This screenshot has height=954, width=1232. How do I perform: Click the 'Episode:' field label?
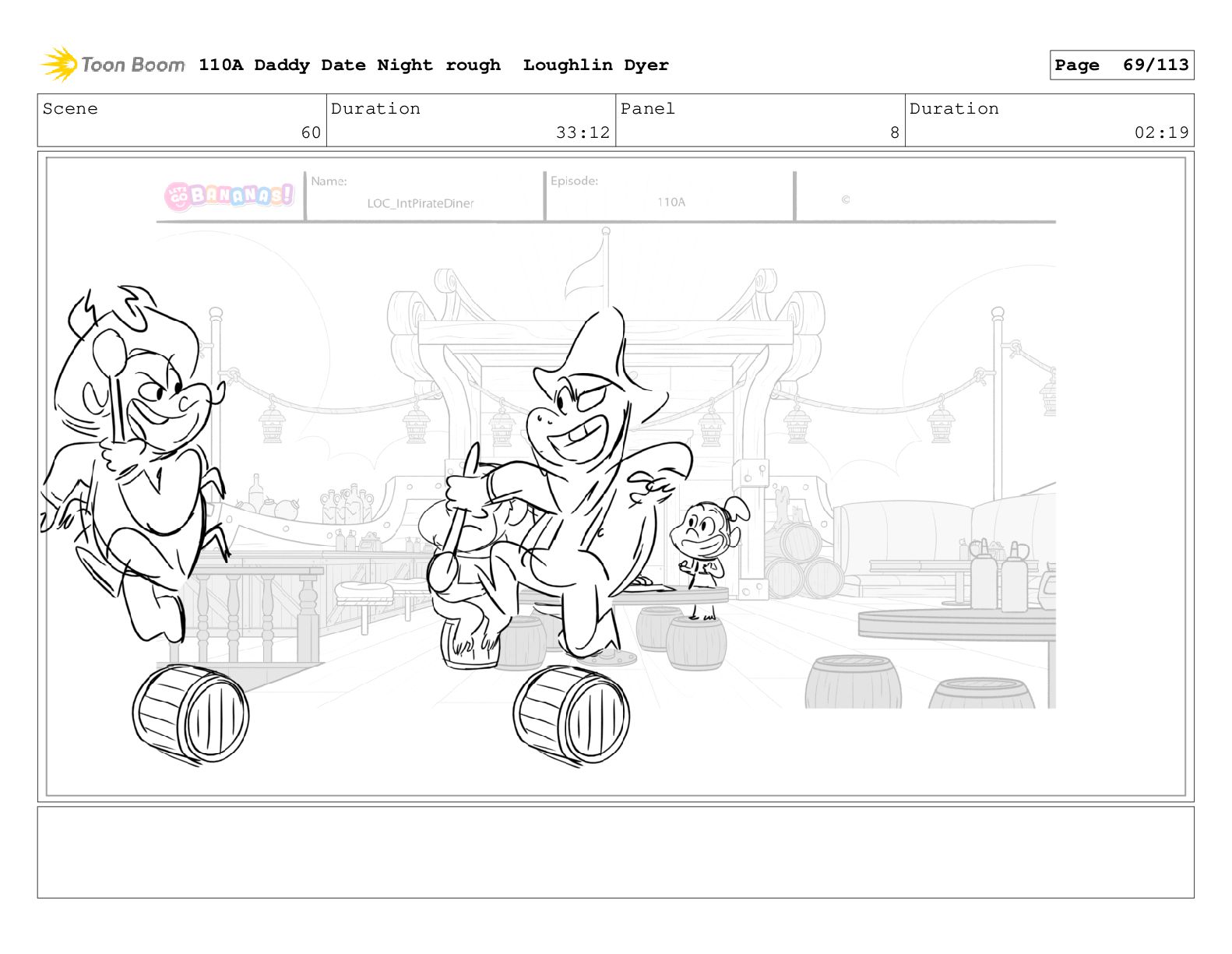574,181
